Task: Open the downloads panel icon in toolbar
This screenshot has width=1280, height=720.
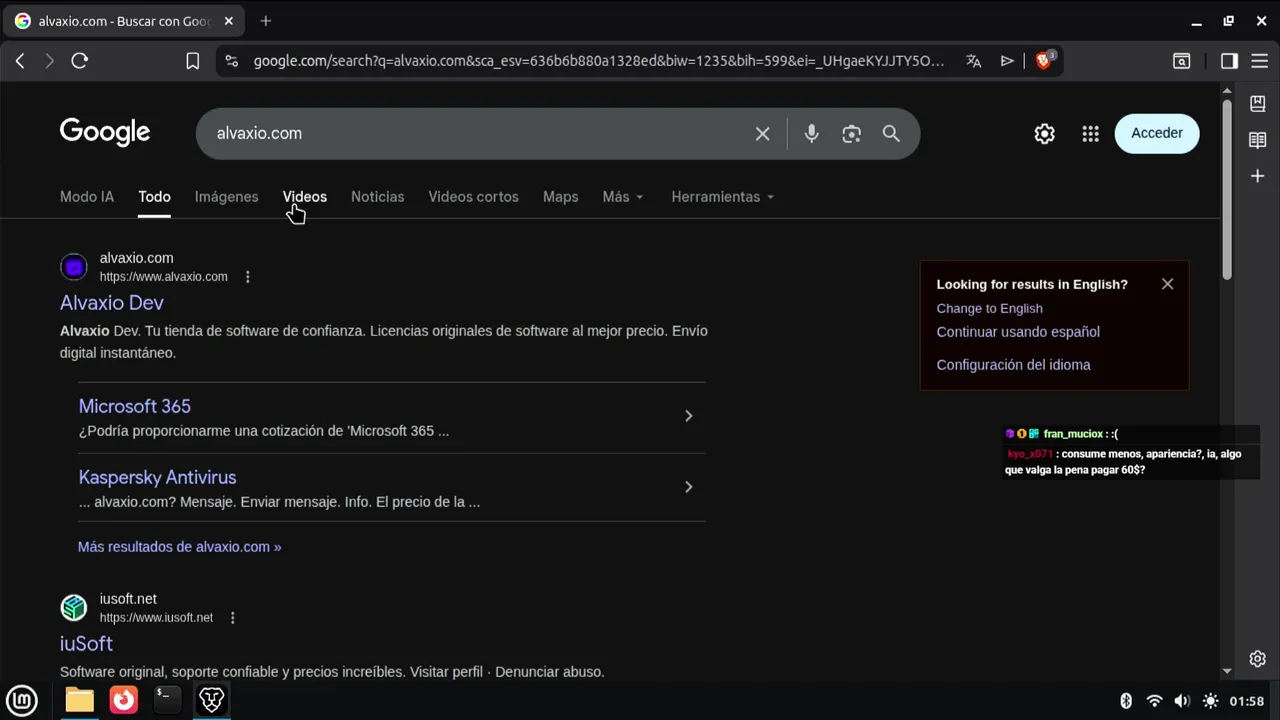Action: [1182, 61]
